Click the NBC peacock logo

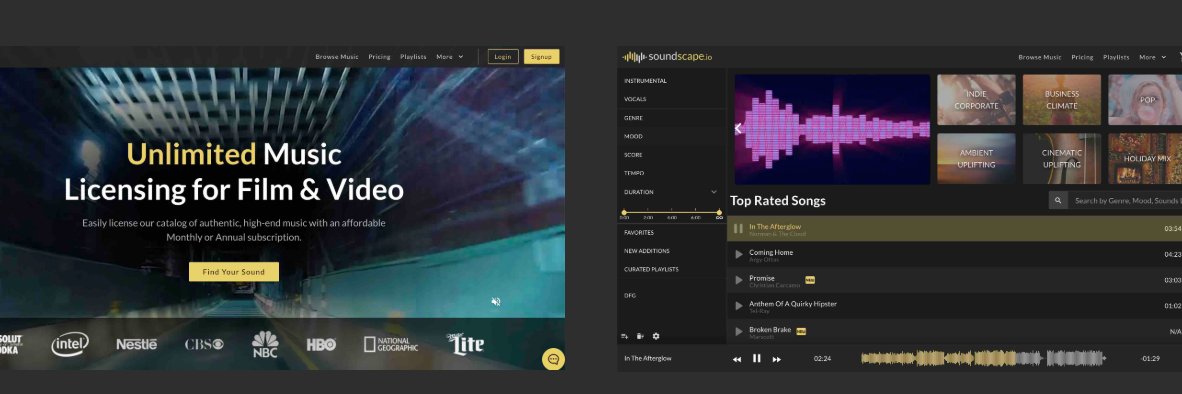(265, 344)
